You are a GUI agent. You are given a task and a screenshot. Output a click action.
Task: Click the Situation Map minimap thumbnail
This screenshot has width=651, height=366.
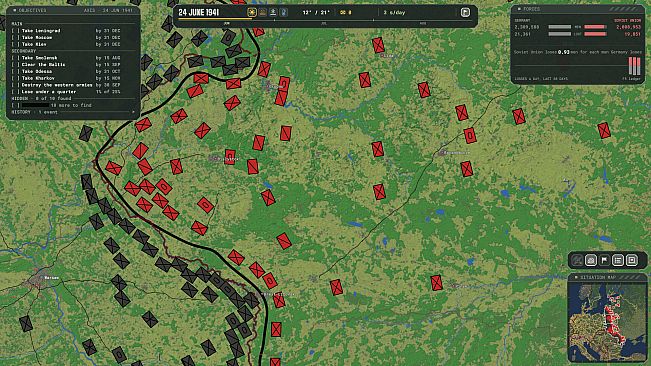(x=607, y=322)
